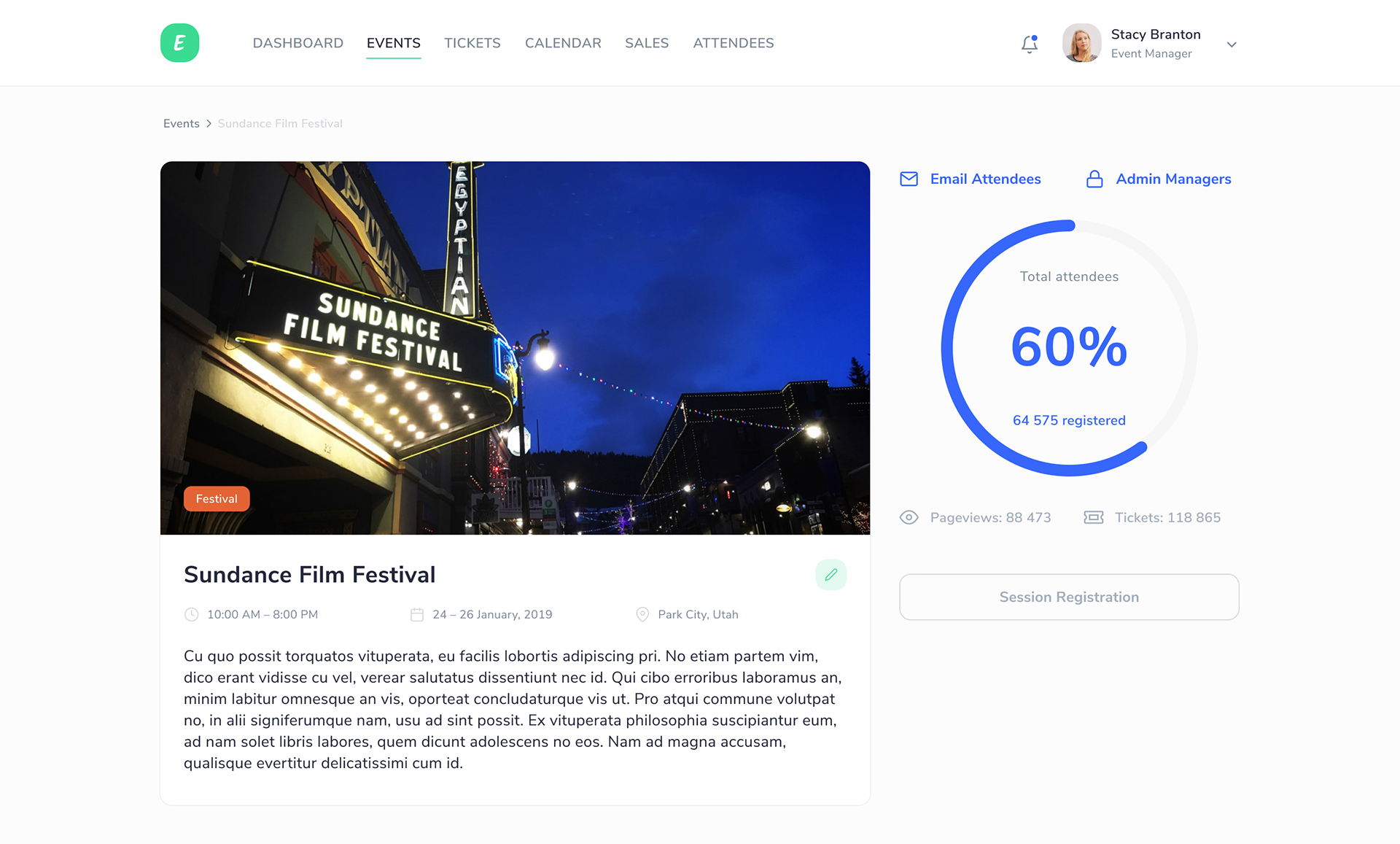Click the 'Total attendees' label
1400x844 pixels.
tap(1069, 276)
